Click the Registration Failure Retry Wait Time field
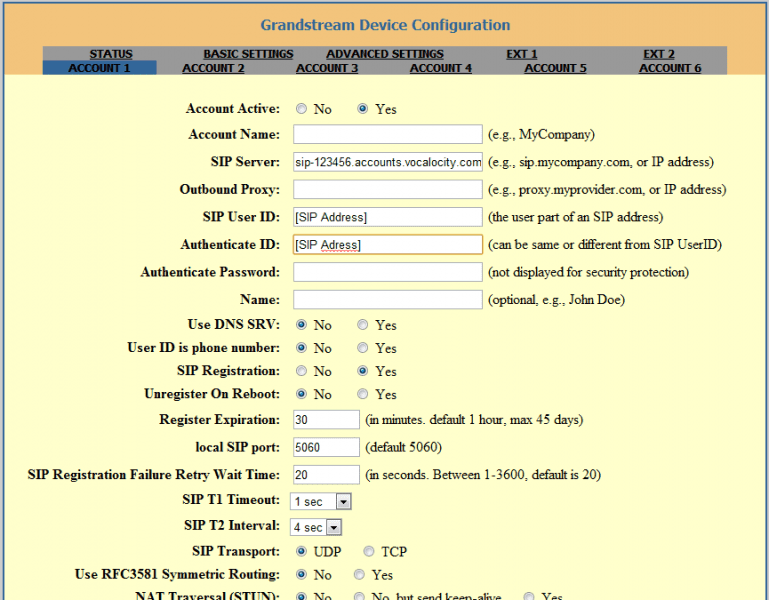Screen dimensions: 769x600 point(327,474)
